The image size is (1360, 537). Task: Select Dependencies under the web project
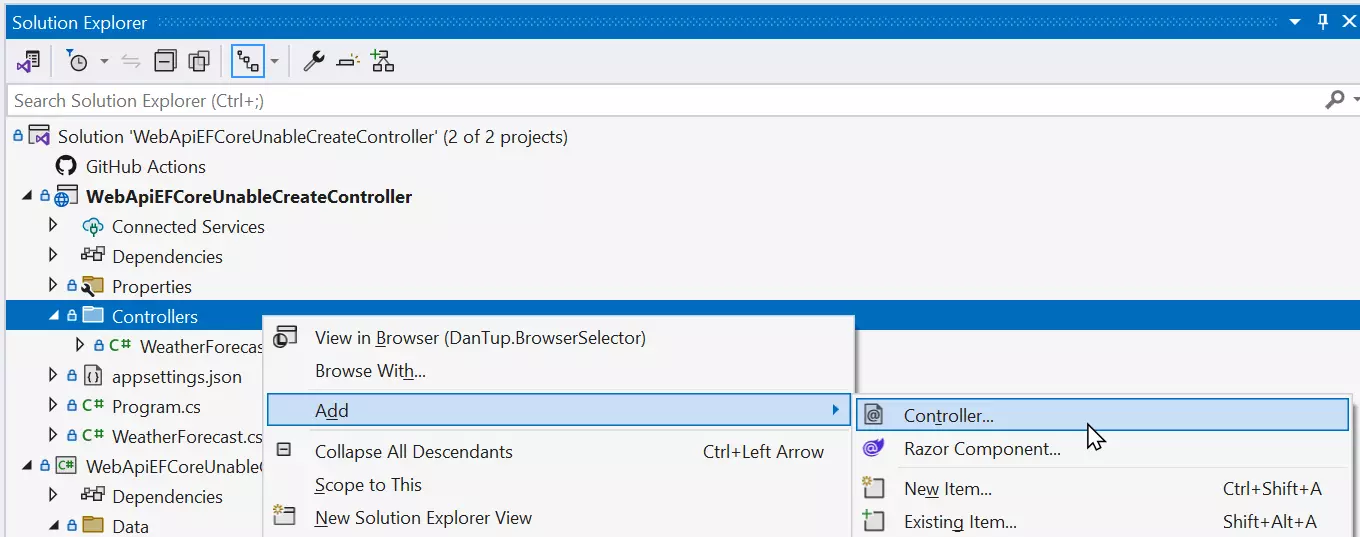[167, 256]
